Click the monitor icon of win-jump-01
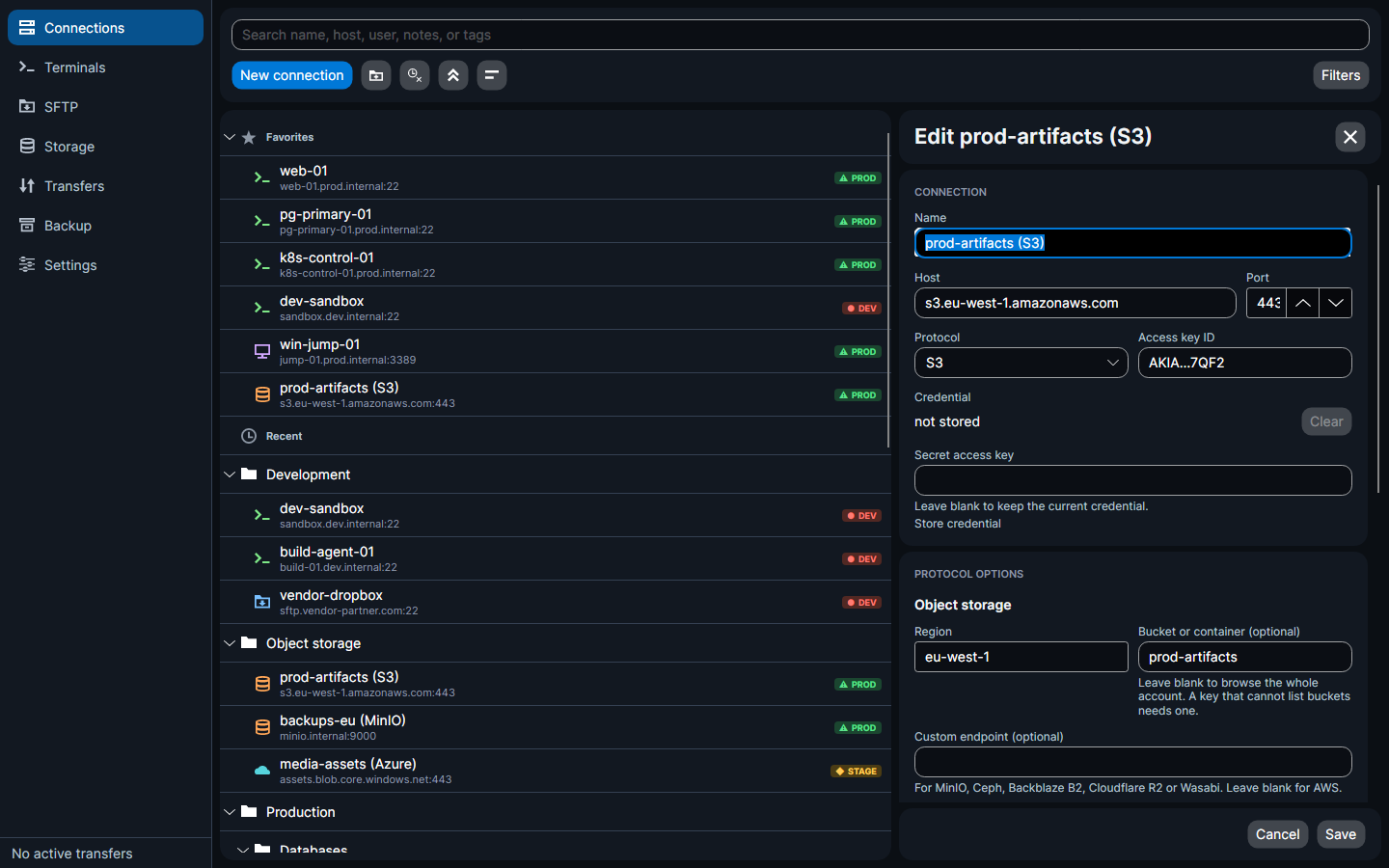Image resolution: width=1389 pixels, height=868 pixels. (261, 351)
